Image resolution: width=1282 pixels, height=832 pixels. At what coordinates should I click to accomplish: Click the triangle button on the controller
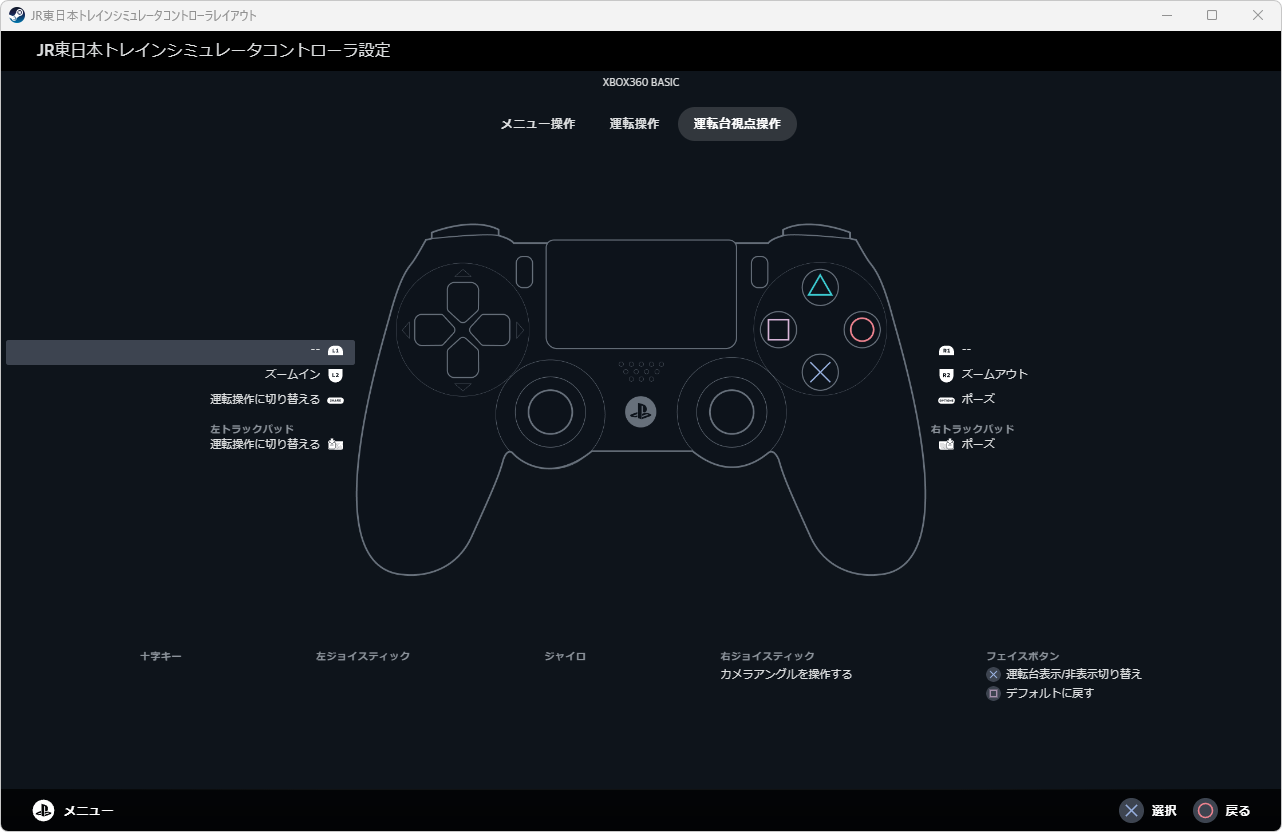point(820,287)
